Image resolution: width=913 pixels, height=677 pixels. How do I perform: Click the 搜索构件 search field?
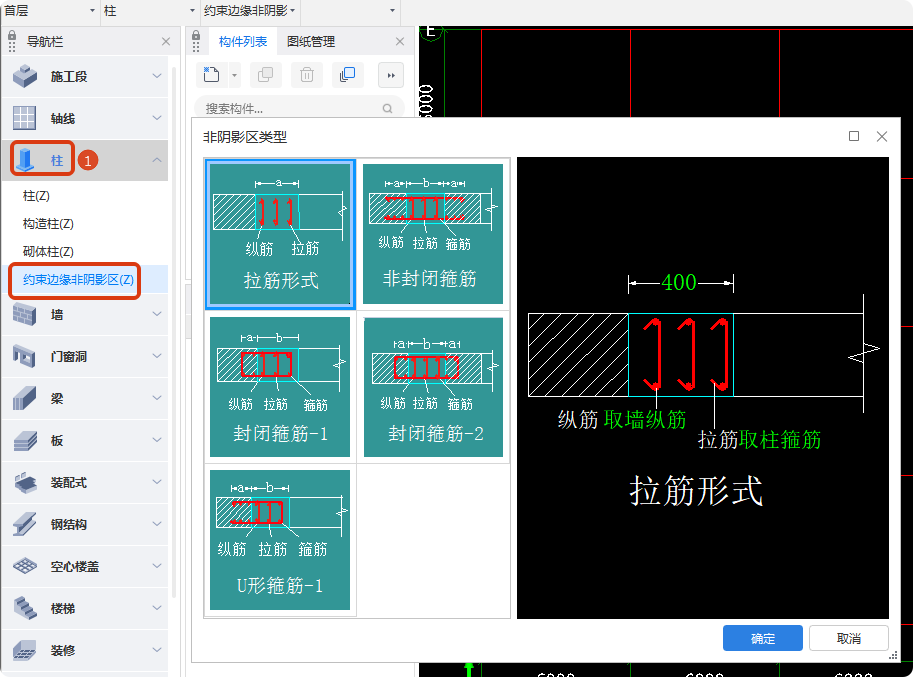(290, 108)
